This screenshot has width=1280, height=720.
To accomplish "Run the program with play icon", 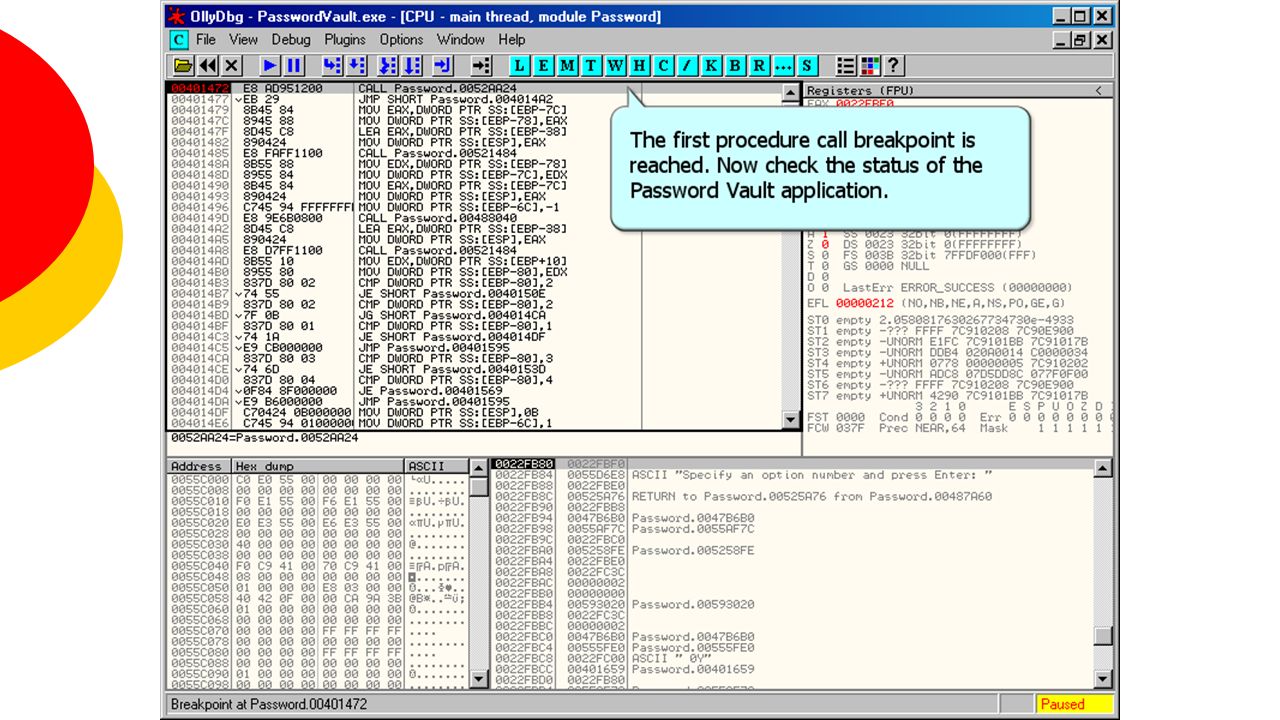I will coord(270,65).
